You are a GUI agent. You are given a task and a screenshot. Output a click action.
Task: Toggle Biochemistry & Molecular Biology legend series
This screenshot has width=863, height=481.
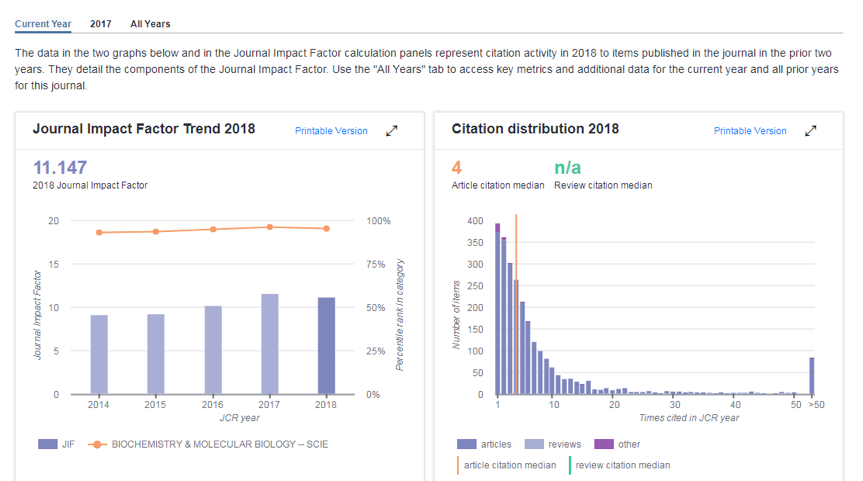tap(210, 444)
